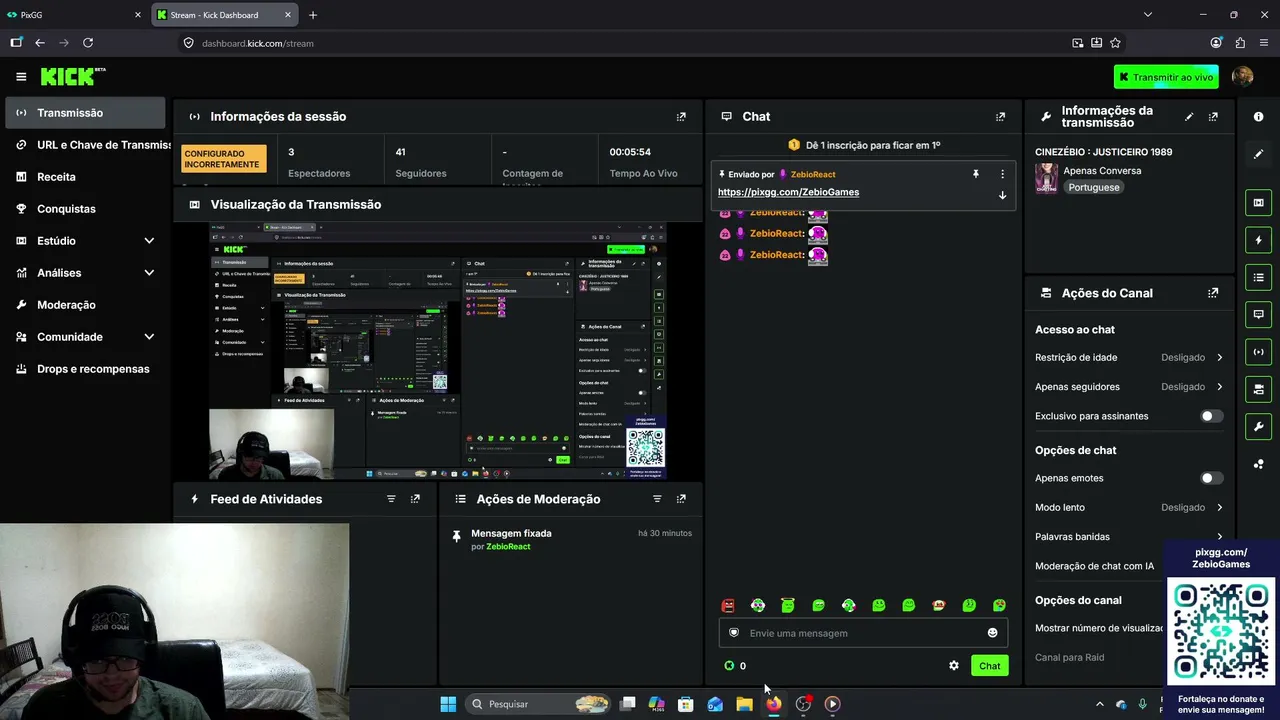This screenshot has width=1280, height=720.
Task: Click the chat identity badge in message box
Action: click(734, 633)
